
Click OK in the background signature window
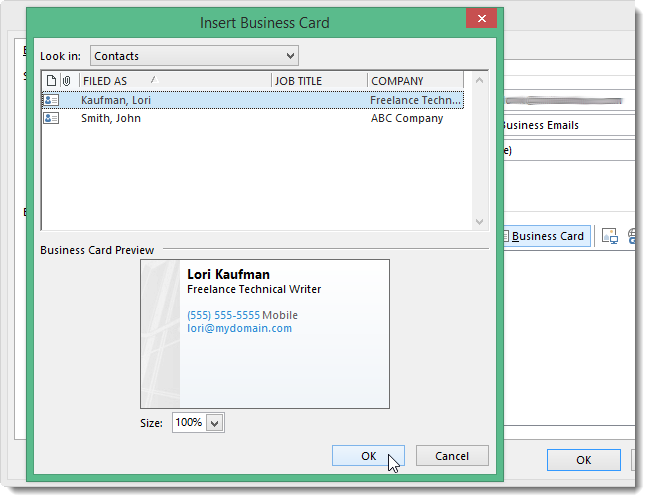(x=583, y=460)
